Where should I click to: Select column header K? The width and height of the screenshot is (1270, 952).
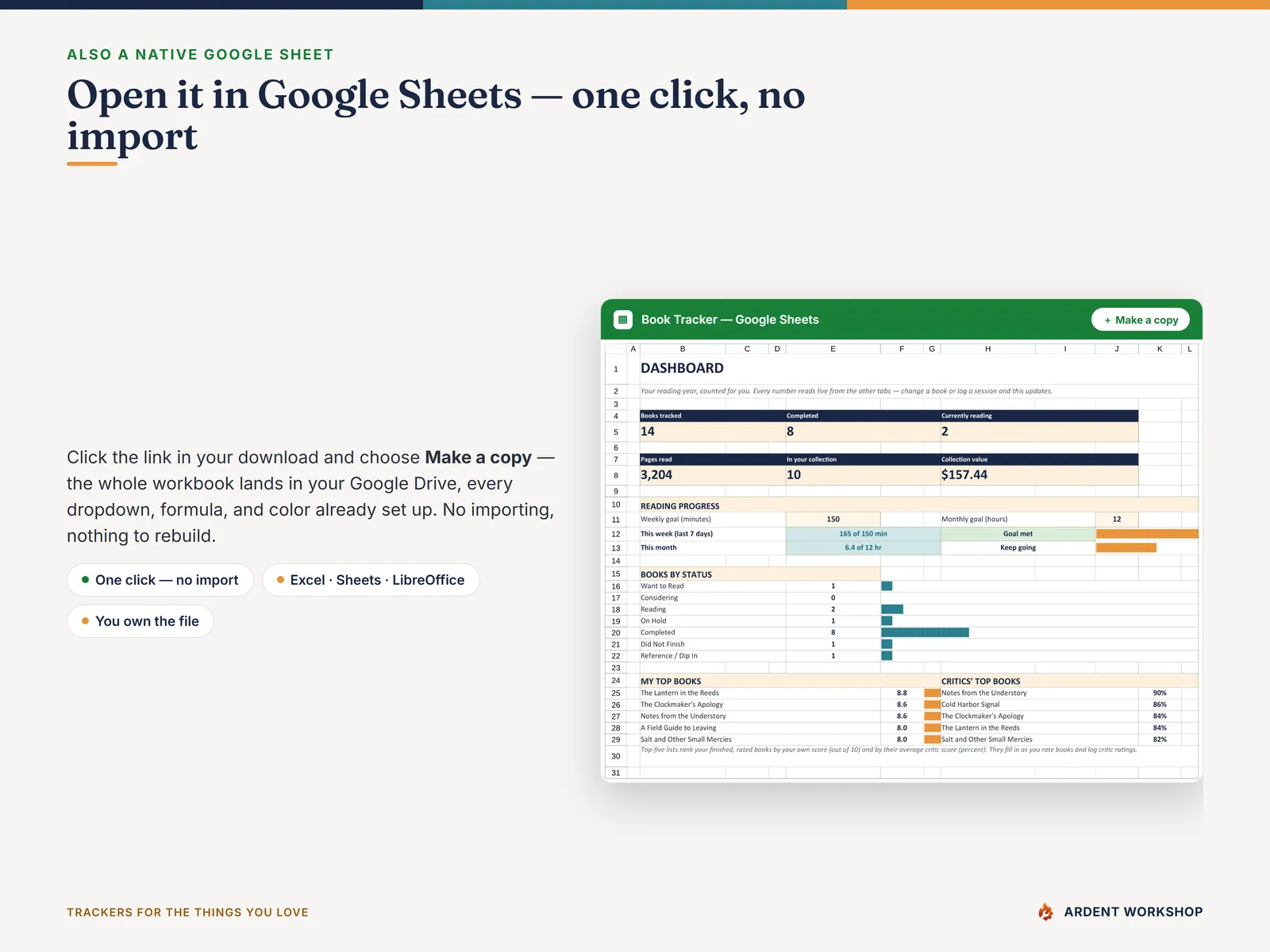click(x=1159, y=348)
